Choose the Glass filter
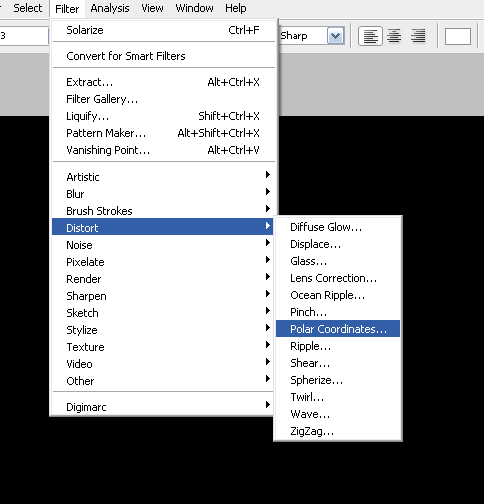Screen dimensions: 484x504 (x=338, y=261)
